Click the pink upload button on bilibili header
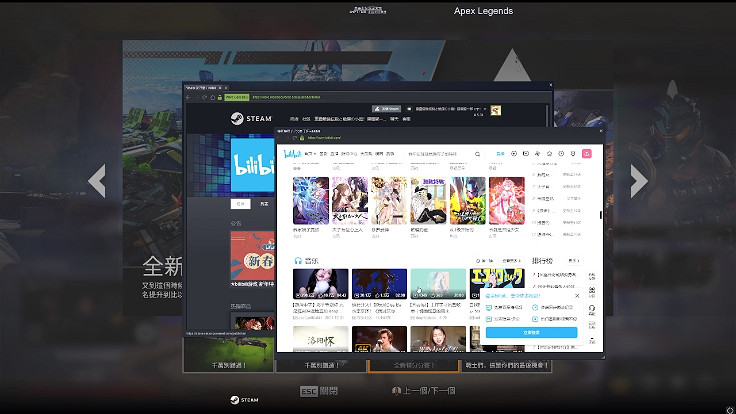 (587, 154)
